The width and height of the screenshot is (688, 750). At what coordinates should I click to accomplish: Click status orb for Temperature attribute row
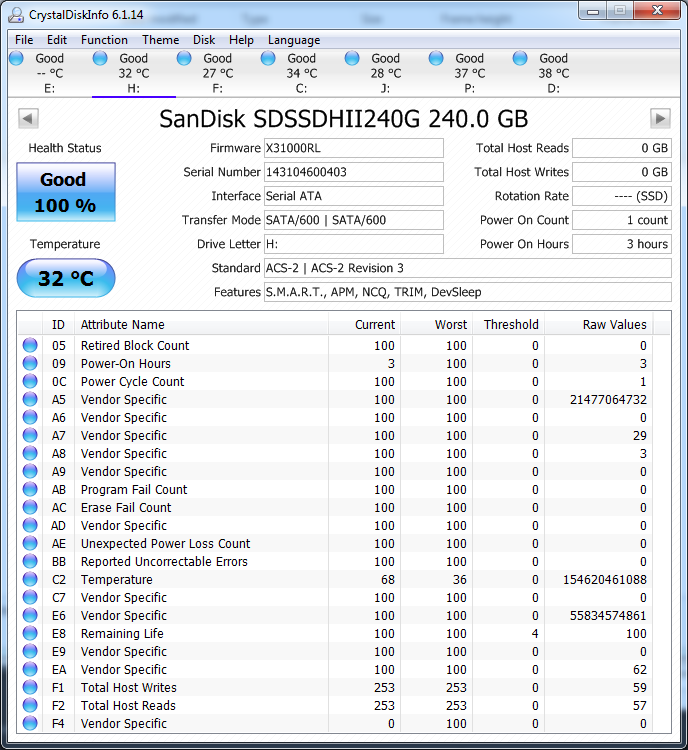[30, 580]
